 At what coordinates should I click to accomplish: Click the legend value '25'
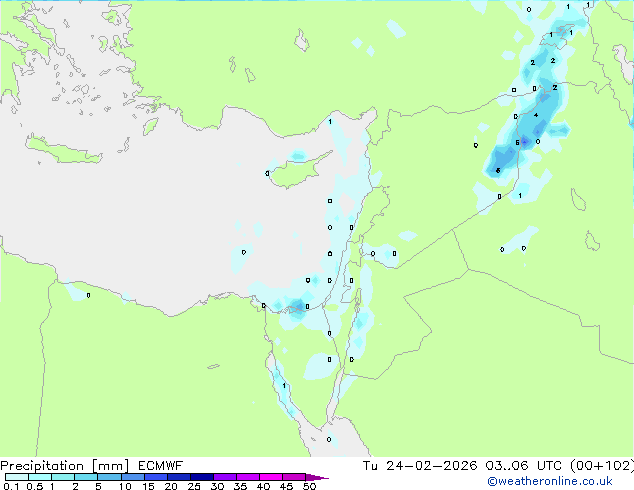tap(194, 486)
